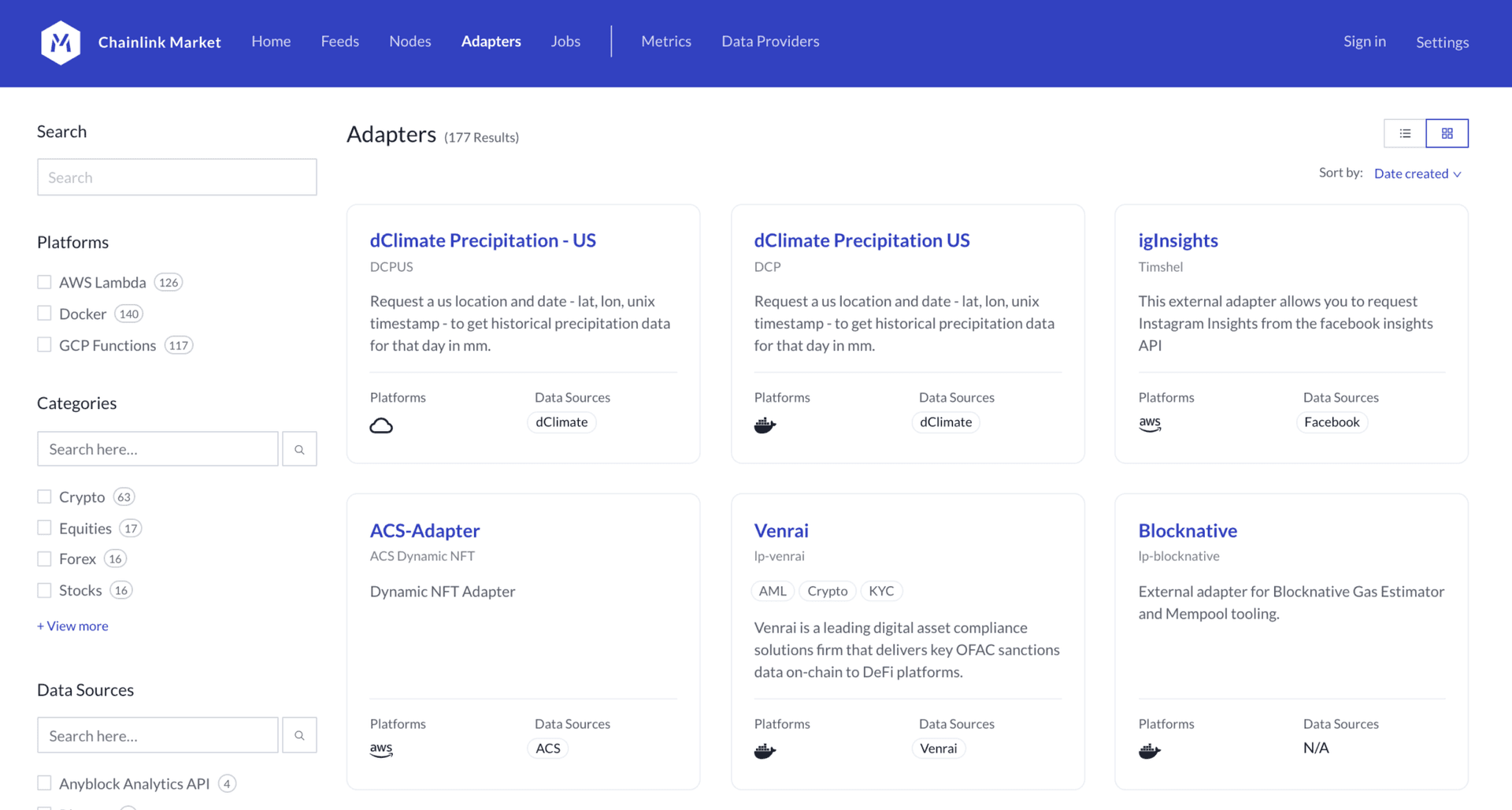Open the Blocknative adapter title

(1188, 530)
